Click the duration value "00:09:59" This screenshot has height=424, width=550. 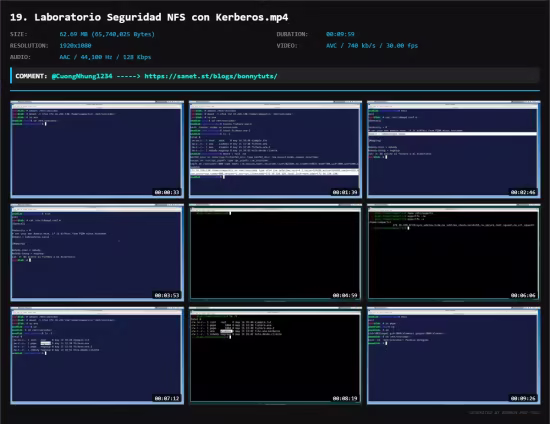click(340, 34)
